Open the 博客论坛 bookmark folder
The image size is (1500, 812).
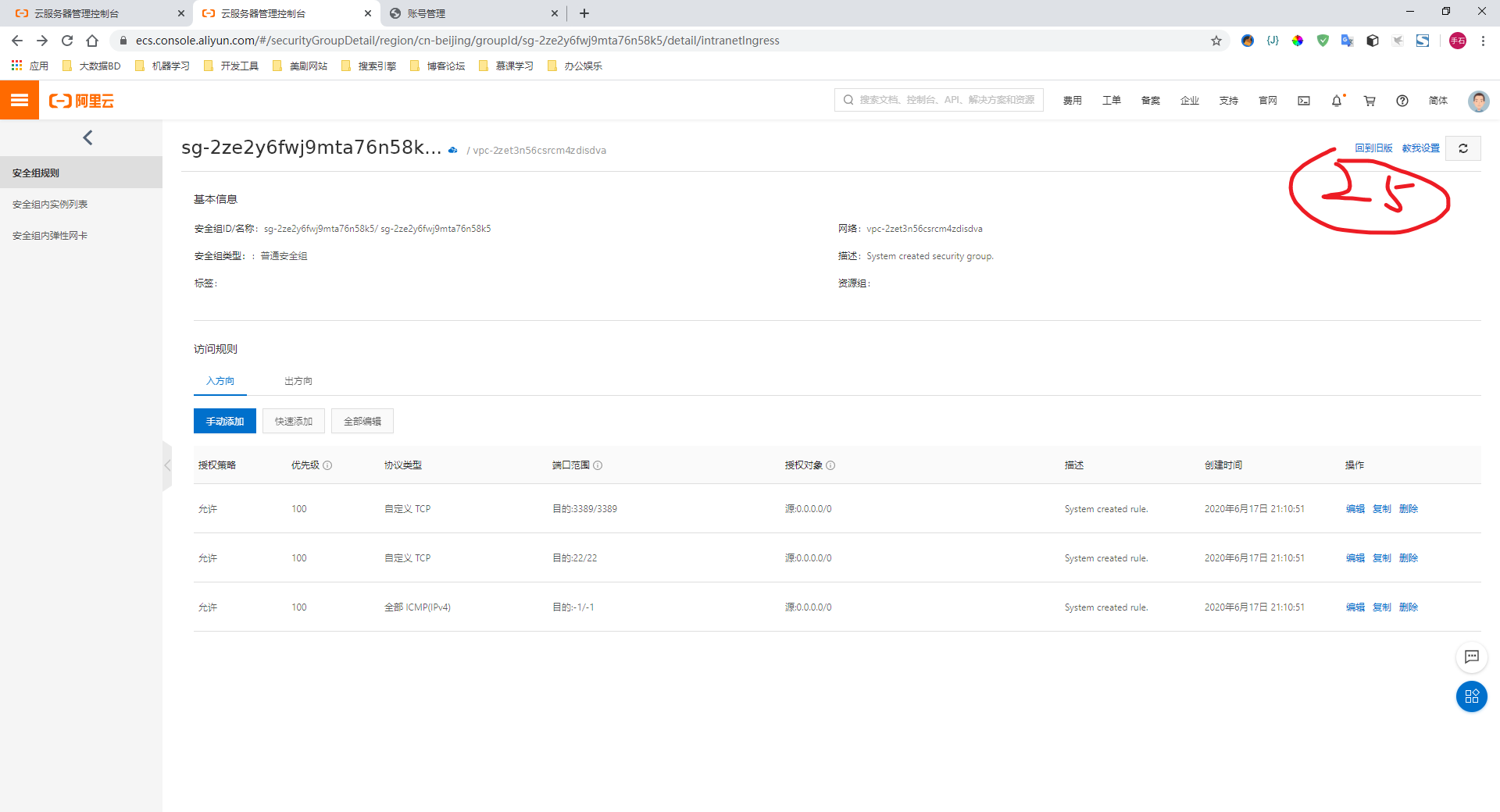437,66
